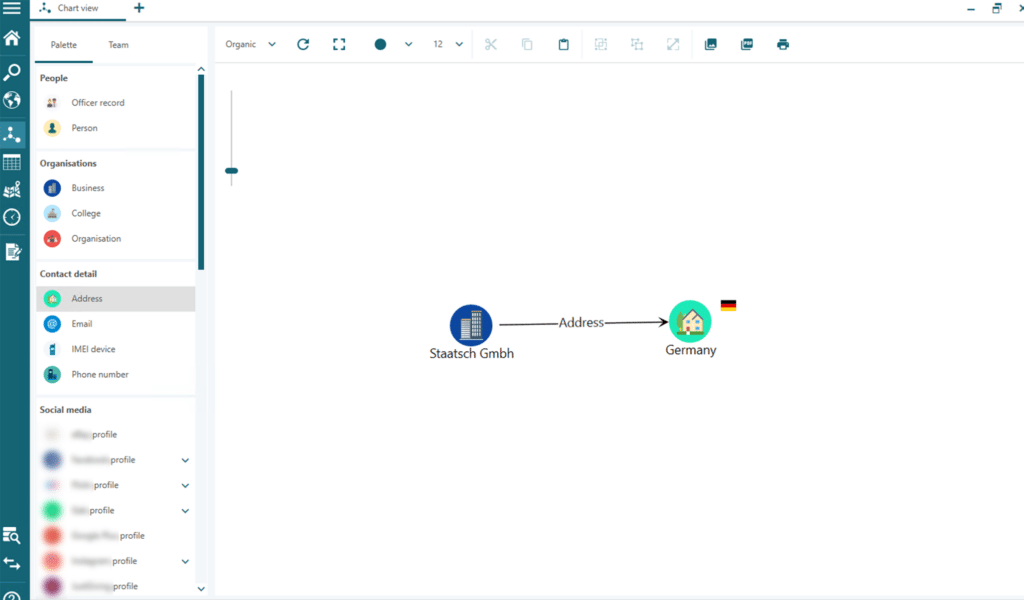
Task: Save chart as image icon
Action: coord(711,44)
